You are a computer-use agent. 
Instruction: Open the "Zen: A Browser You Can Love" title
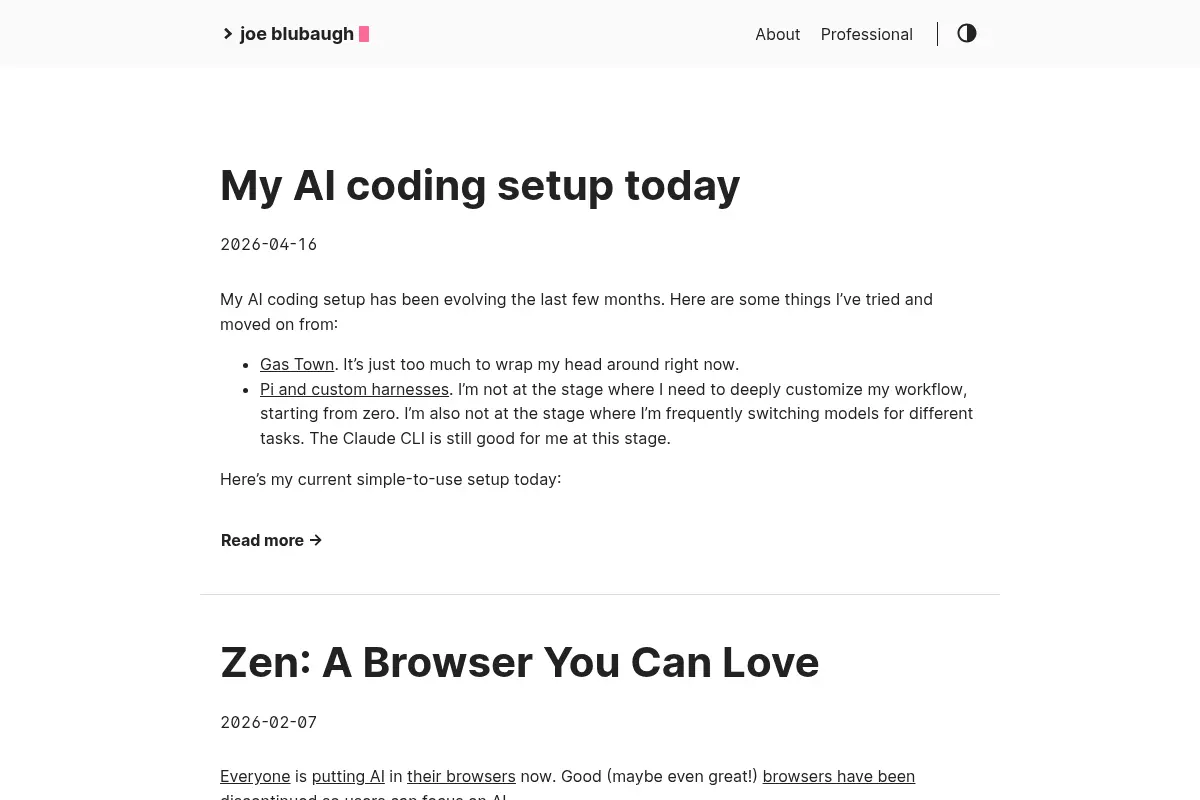[x=519, y=662]
